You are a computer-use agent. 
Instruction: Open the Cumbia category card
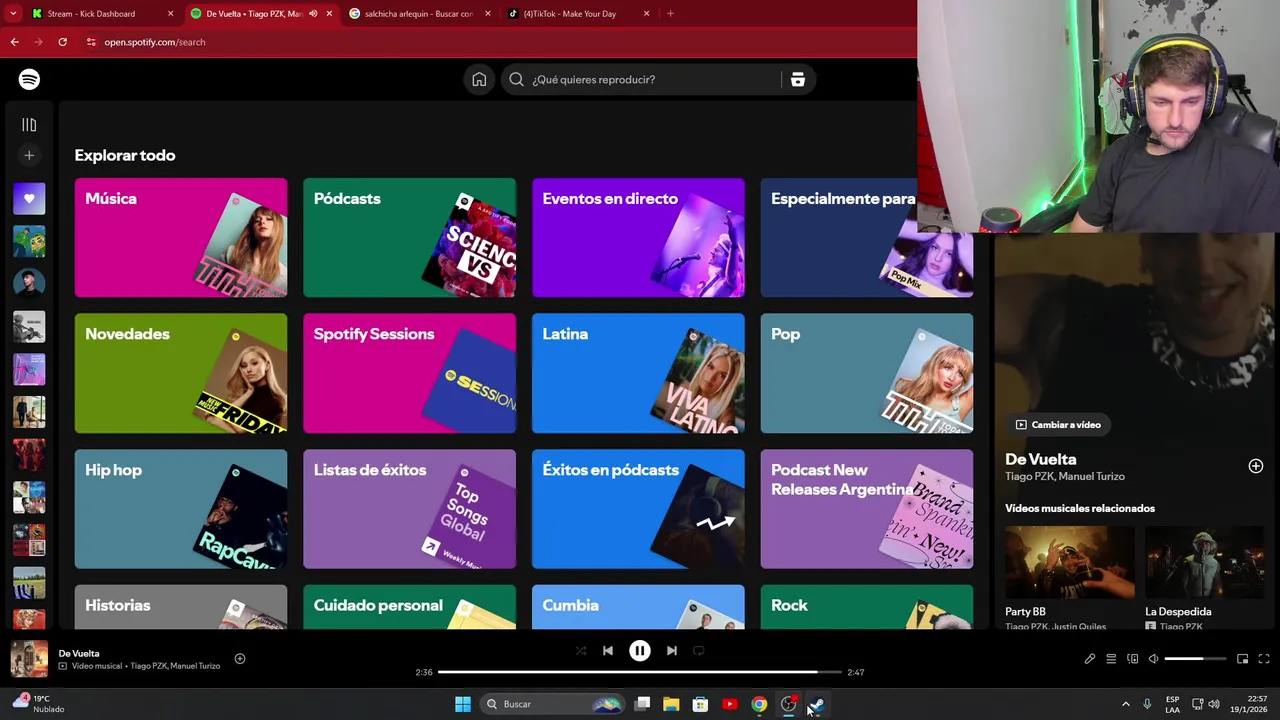638,607
